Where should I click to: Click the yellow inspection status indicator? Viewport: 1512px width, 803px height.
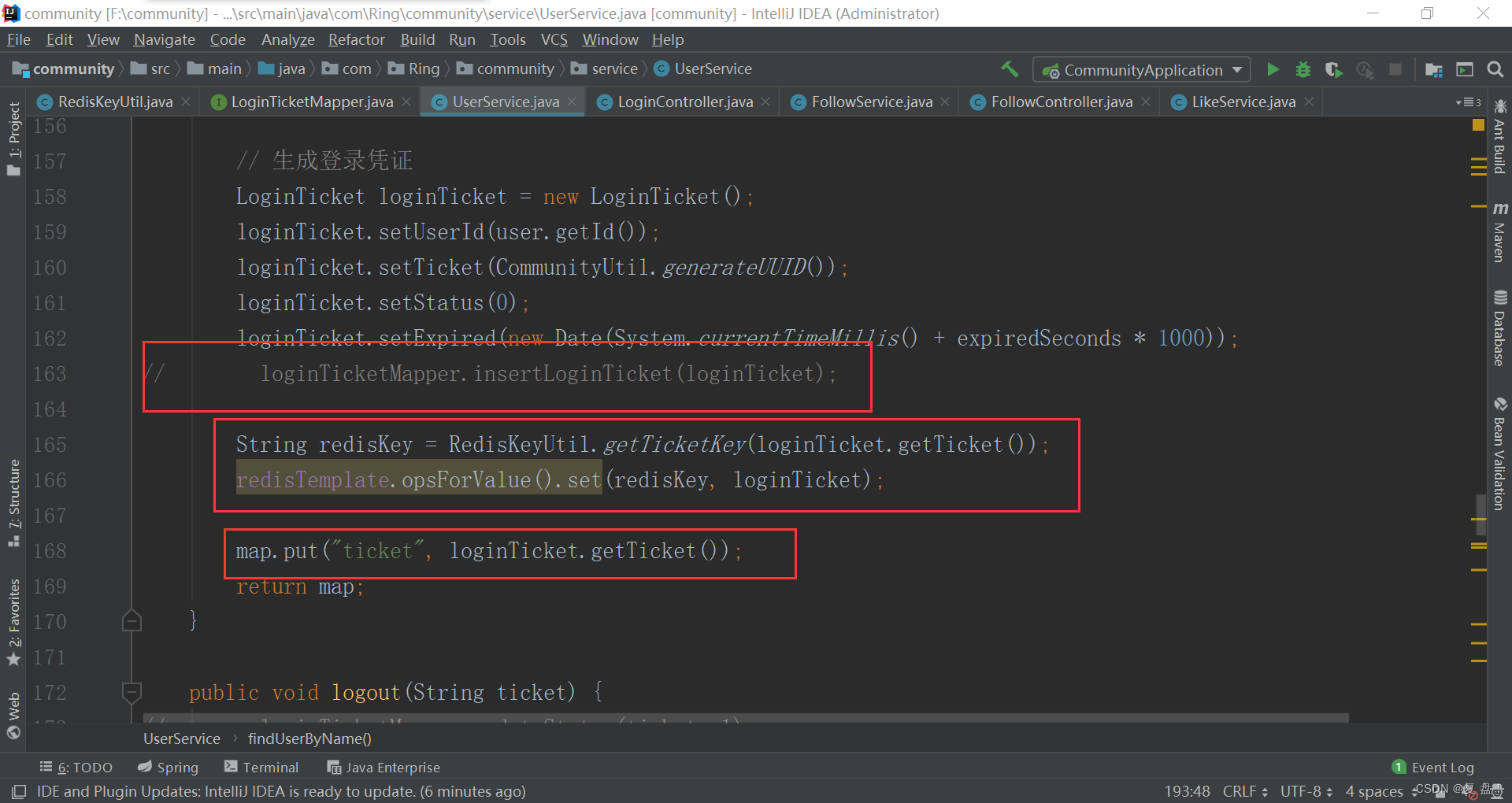pos(1478,125)
